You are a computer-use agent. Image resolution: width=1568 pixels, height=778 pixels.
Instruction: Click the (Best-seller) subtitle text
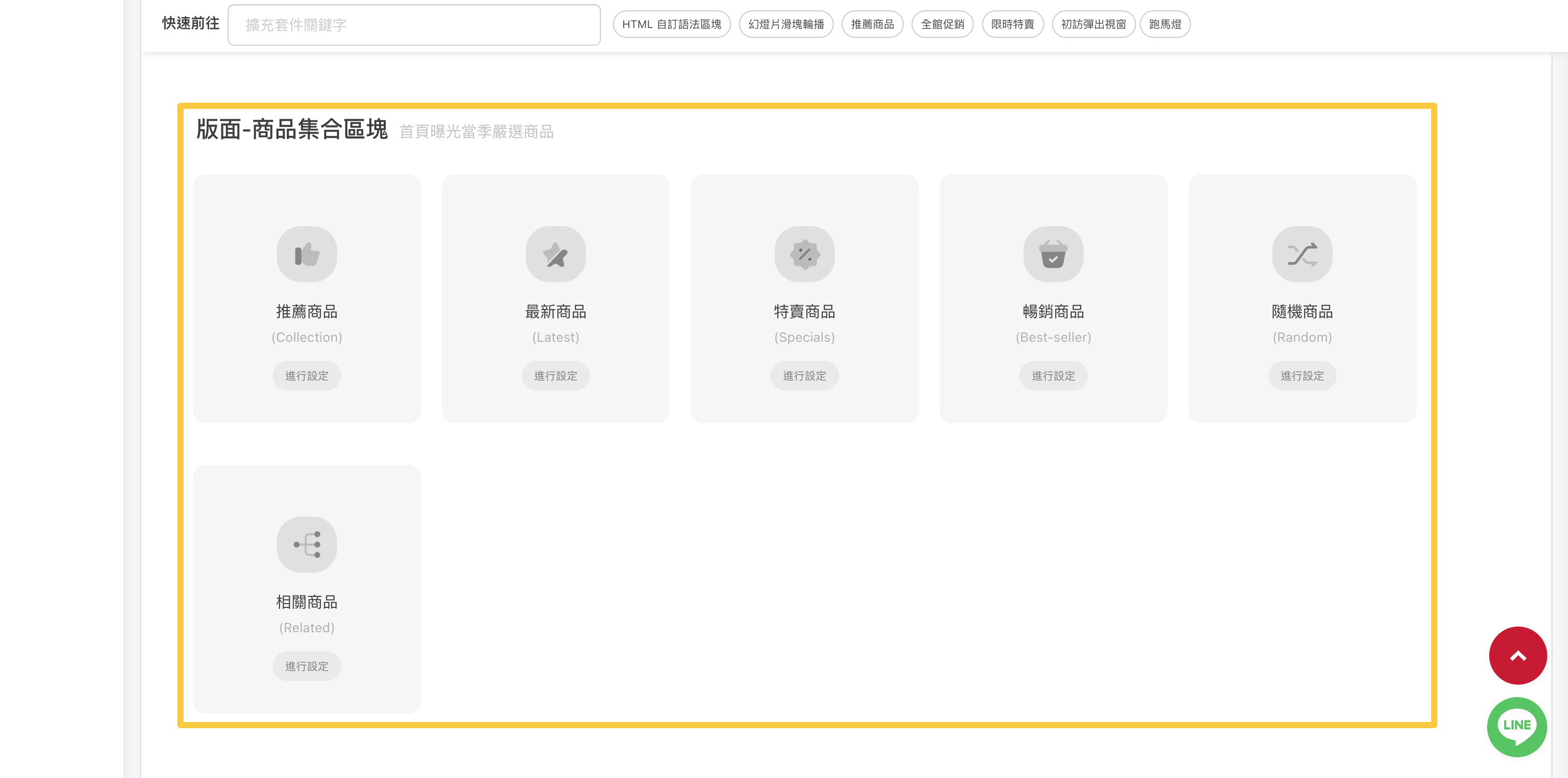click(x=1054, y=337)
